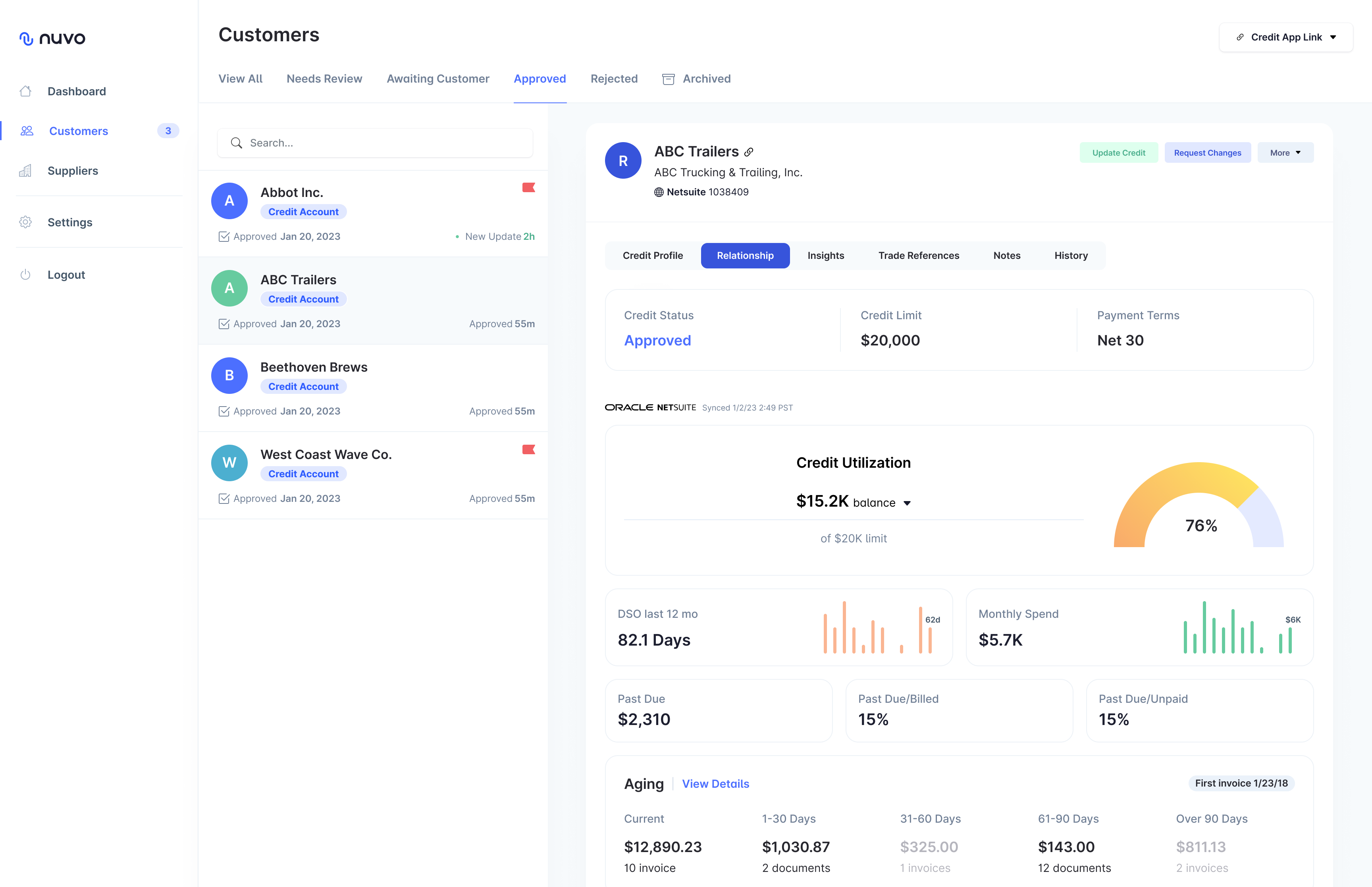Click the Settings gear icon
Screen dimensions: 1372x887
tap(25, 222)
